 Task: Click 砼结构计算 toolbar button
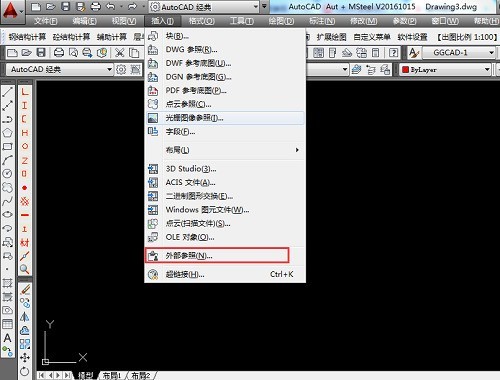[x=71, y=37]
